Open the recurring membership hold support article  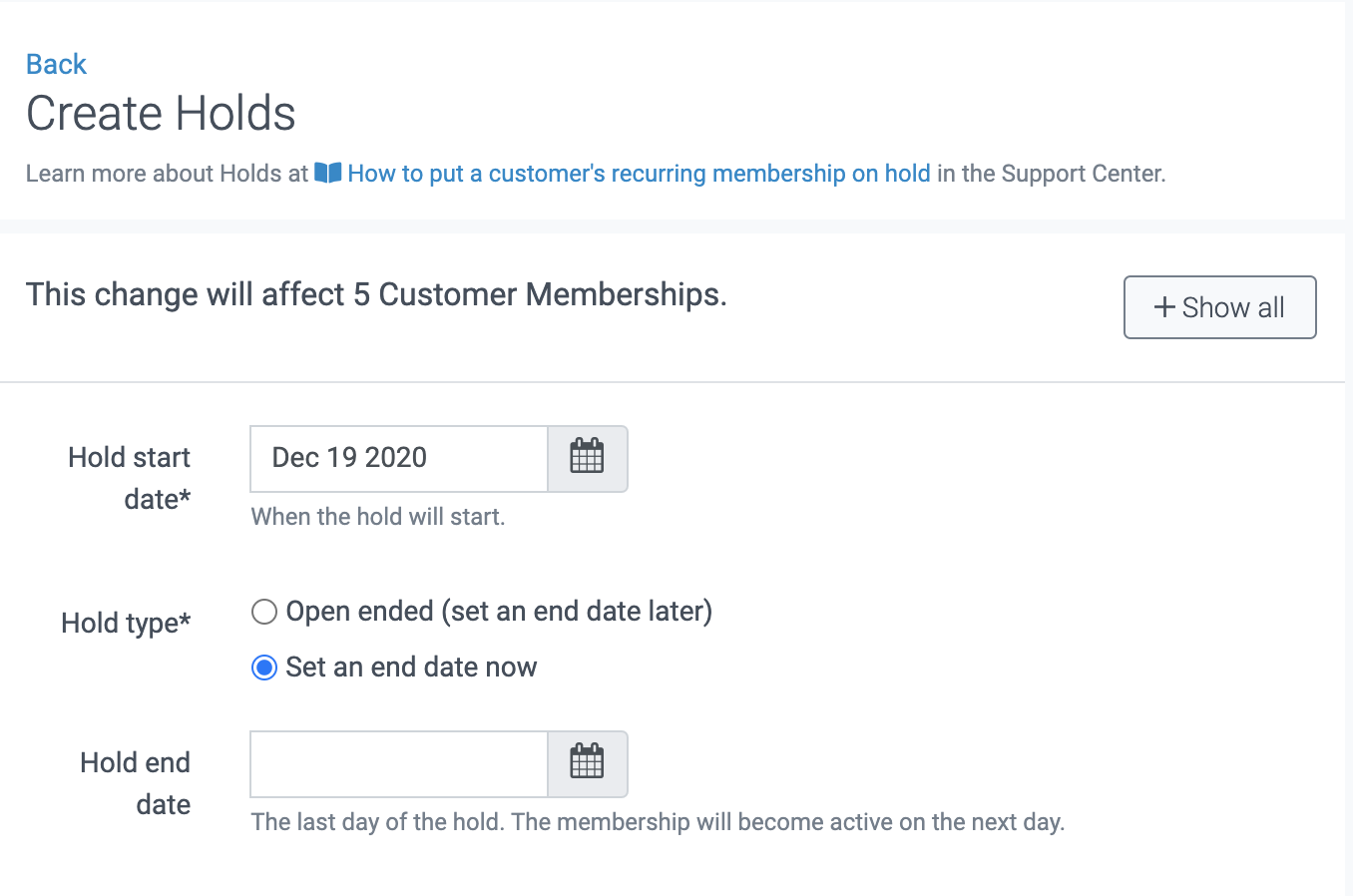638,173
